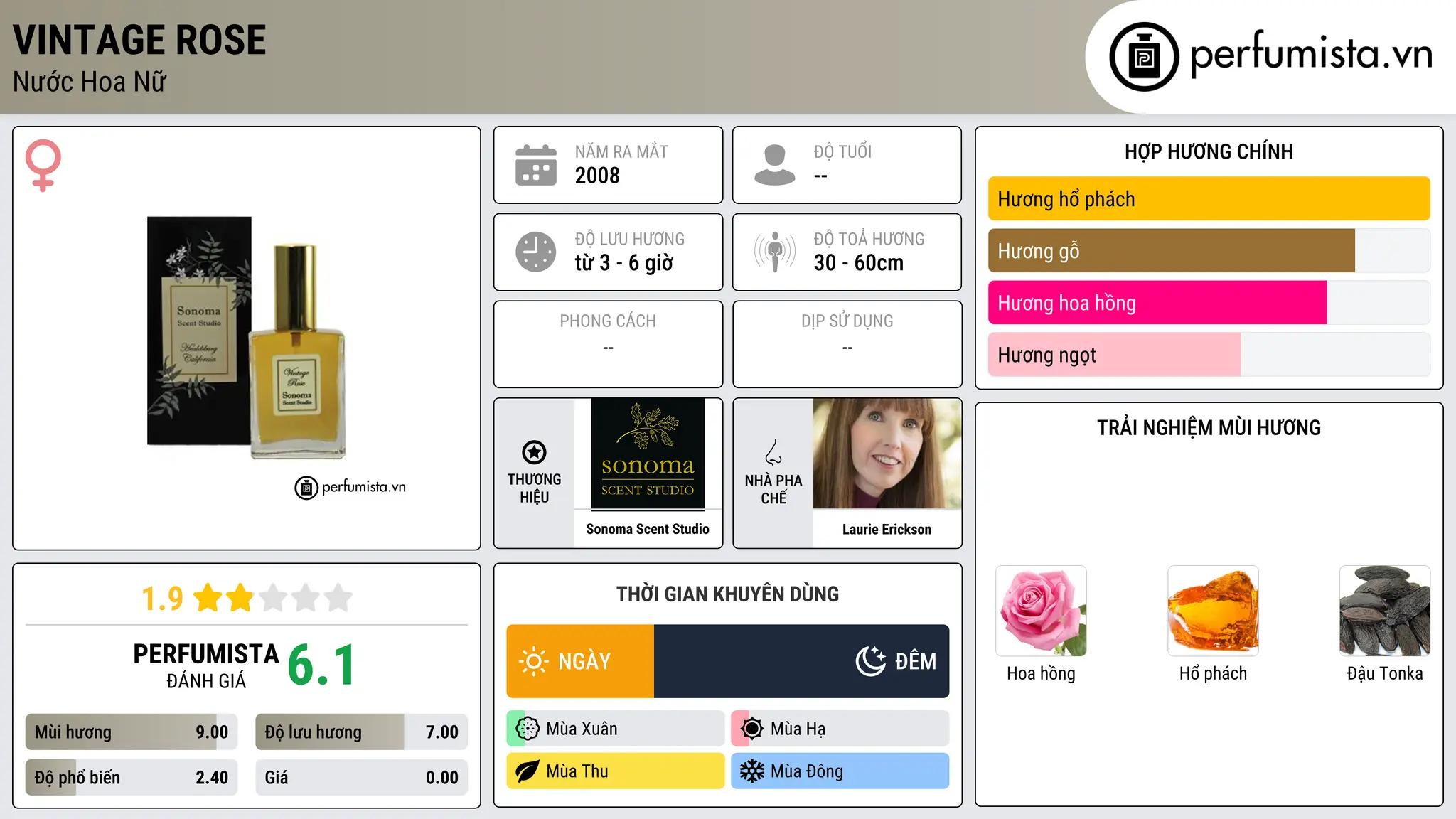Open the Sonoma Scent Studio brand name link
The height and width of the screenshot is (819, 1456).
coord(648,529)
